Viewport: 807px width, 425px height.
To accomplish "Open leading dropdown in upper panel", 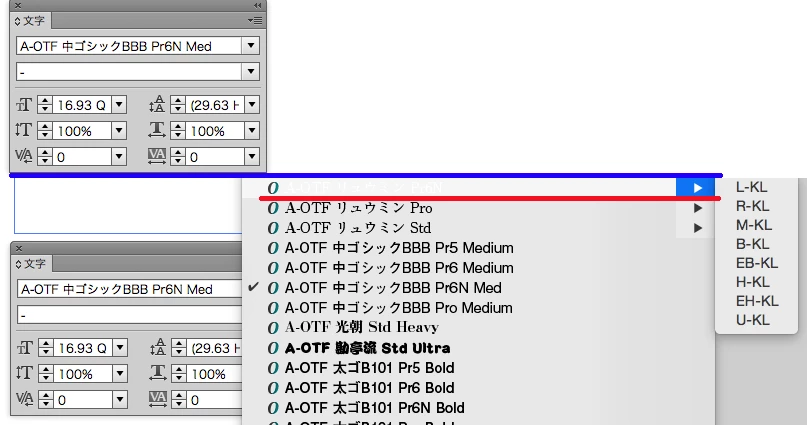I will coord(252,105).
